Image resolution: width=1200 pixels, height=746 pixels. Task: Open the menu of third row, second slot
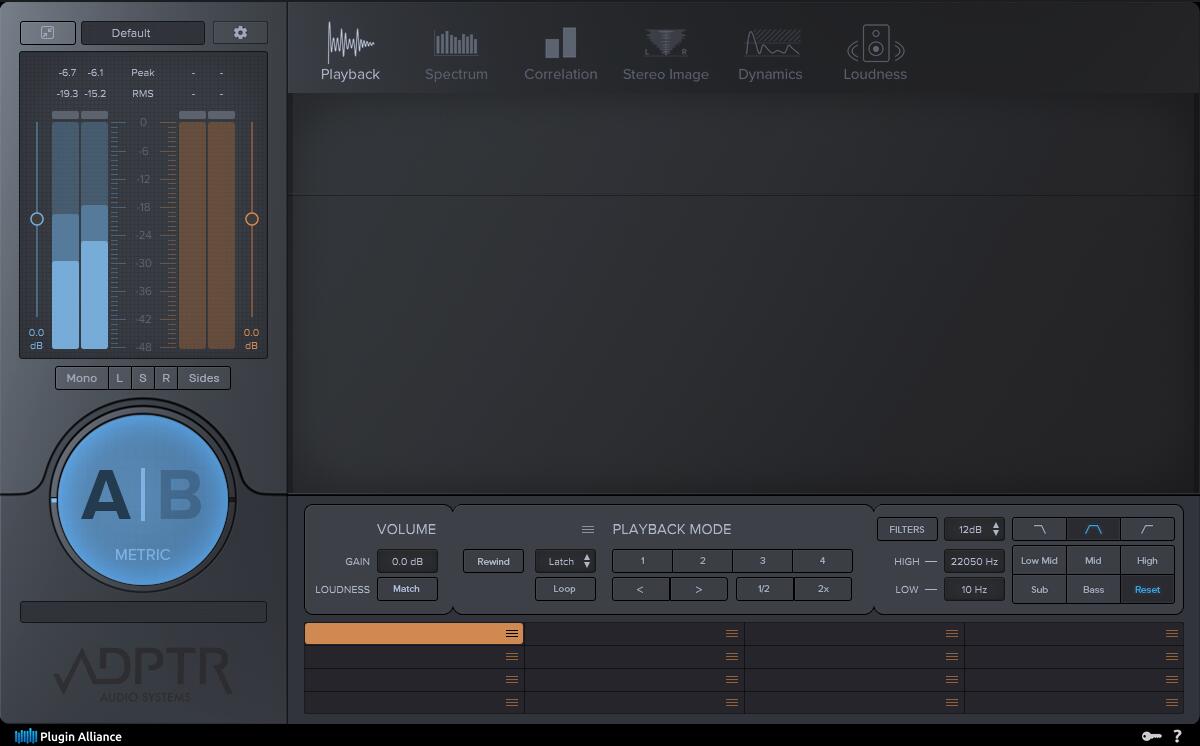click(732, 680)
